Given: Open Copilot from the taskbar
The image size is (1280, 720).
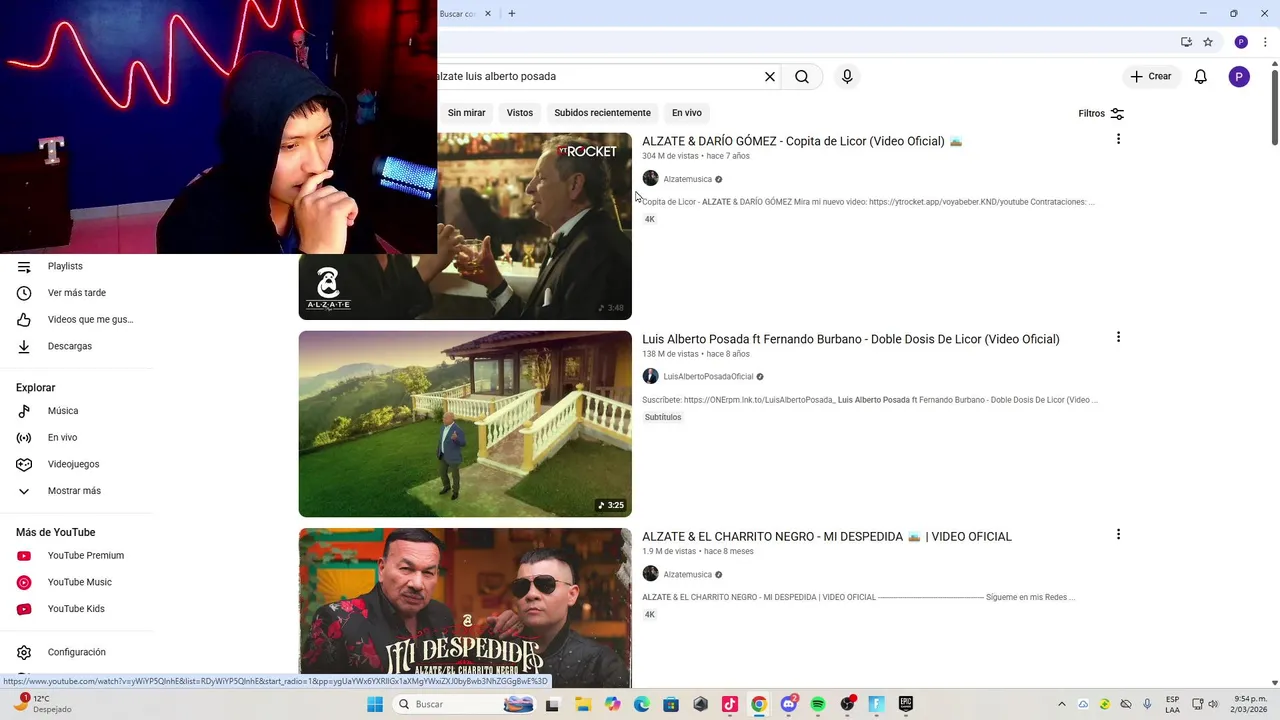Looking at the screenshot, I should coord(613,704).
